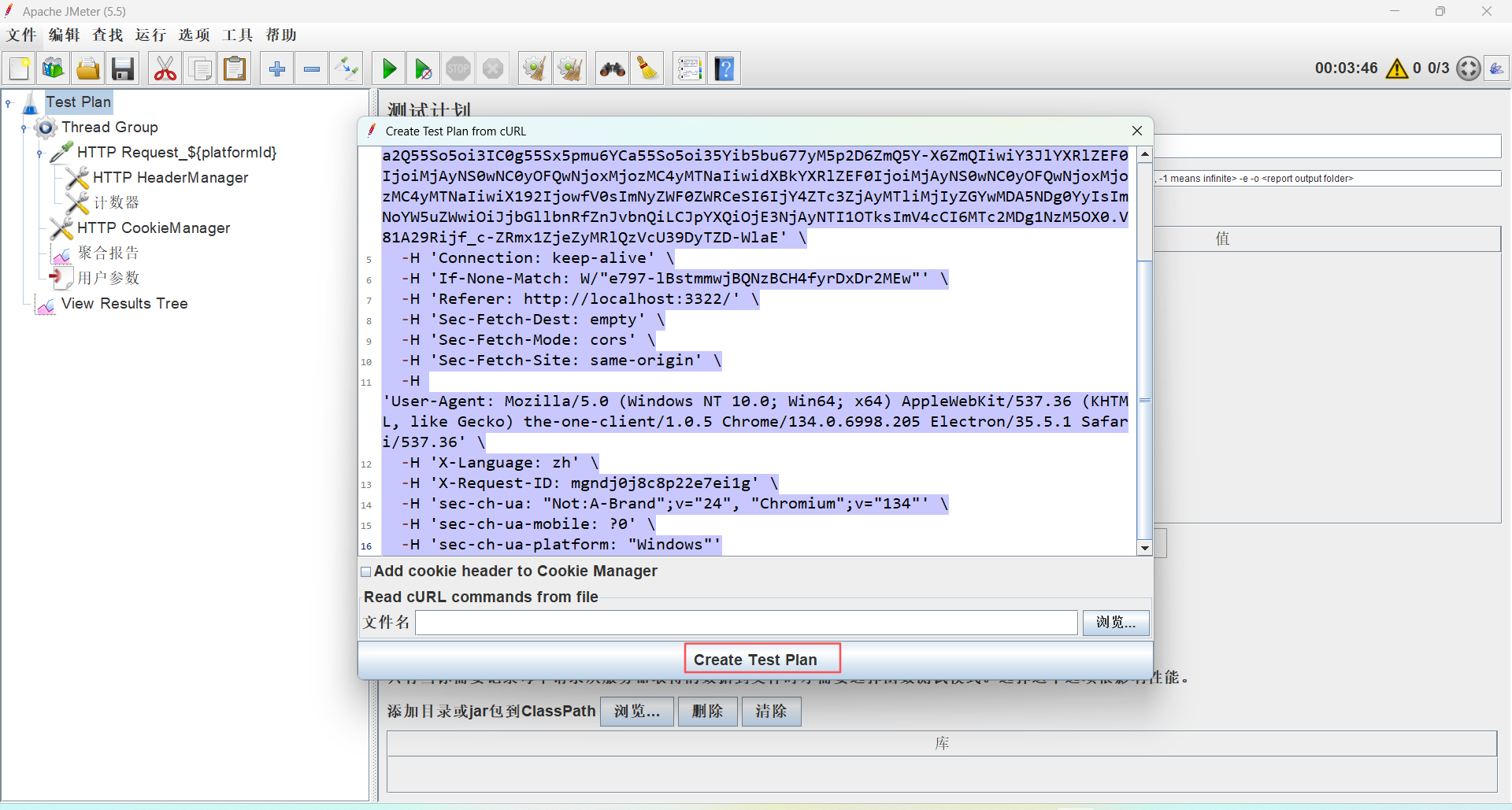This screenshot has height=810, width=1512.
Task: Collapse the Test Plan tree node
Action: click(x=9, y=103)
